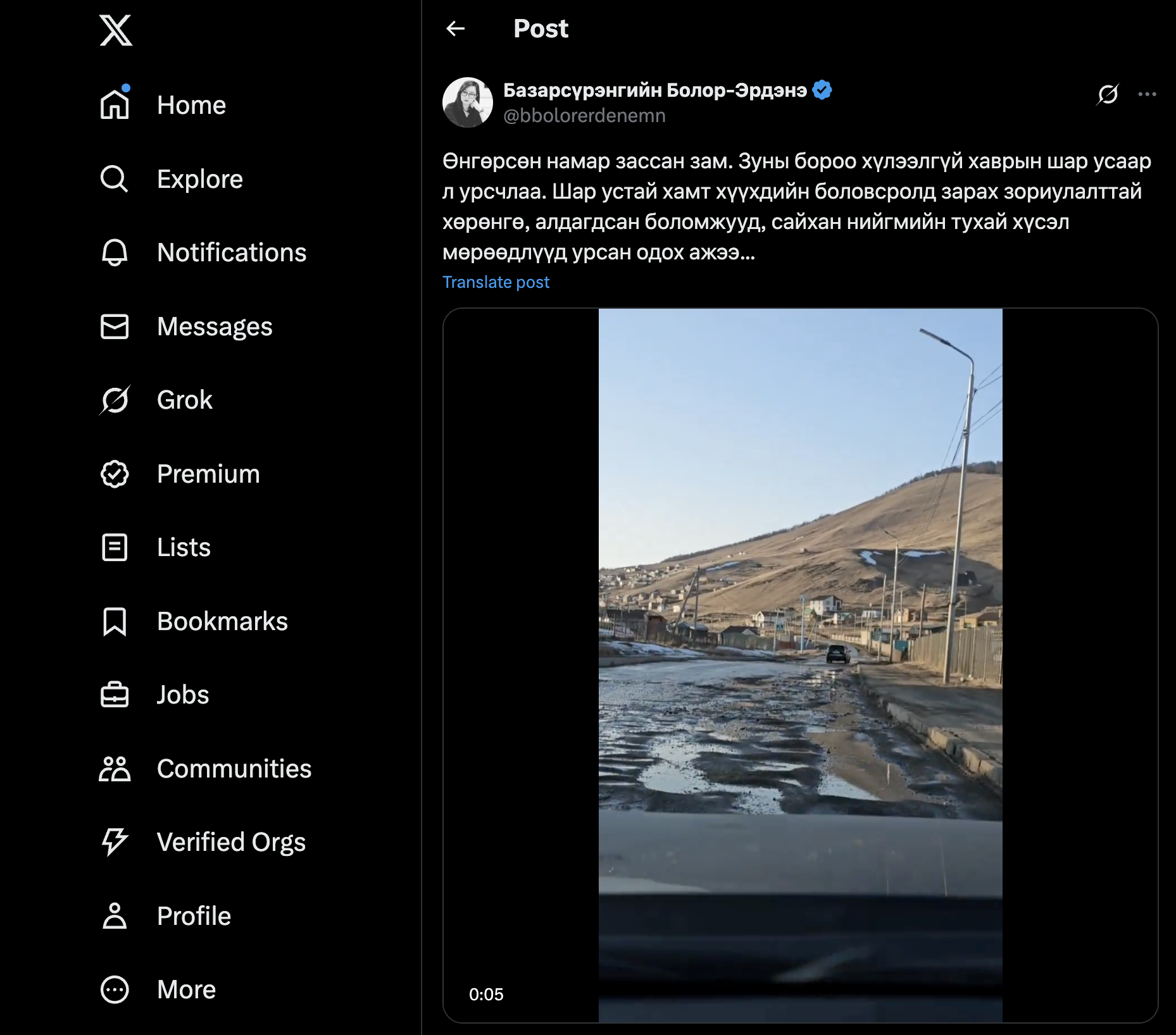
Task: Open Grok in the sidebar
Action: [184, 400]
